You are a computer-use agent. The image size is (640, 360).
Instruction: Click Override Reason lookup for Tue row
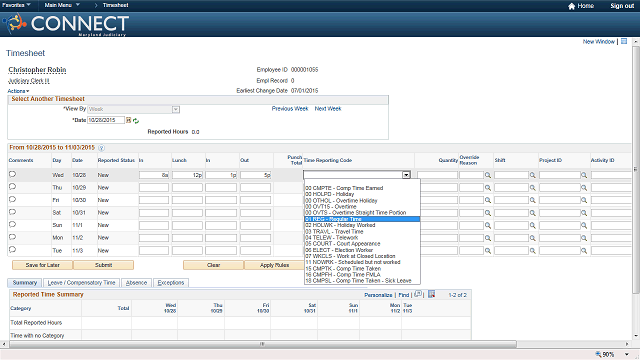(x=488, y=251)
